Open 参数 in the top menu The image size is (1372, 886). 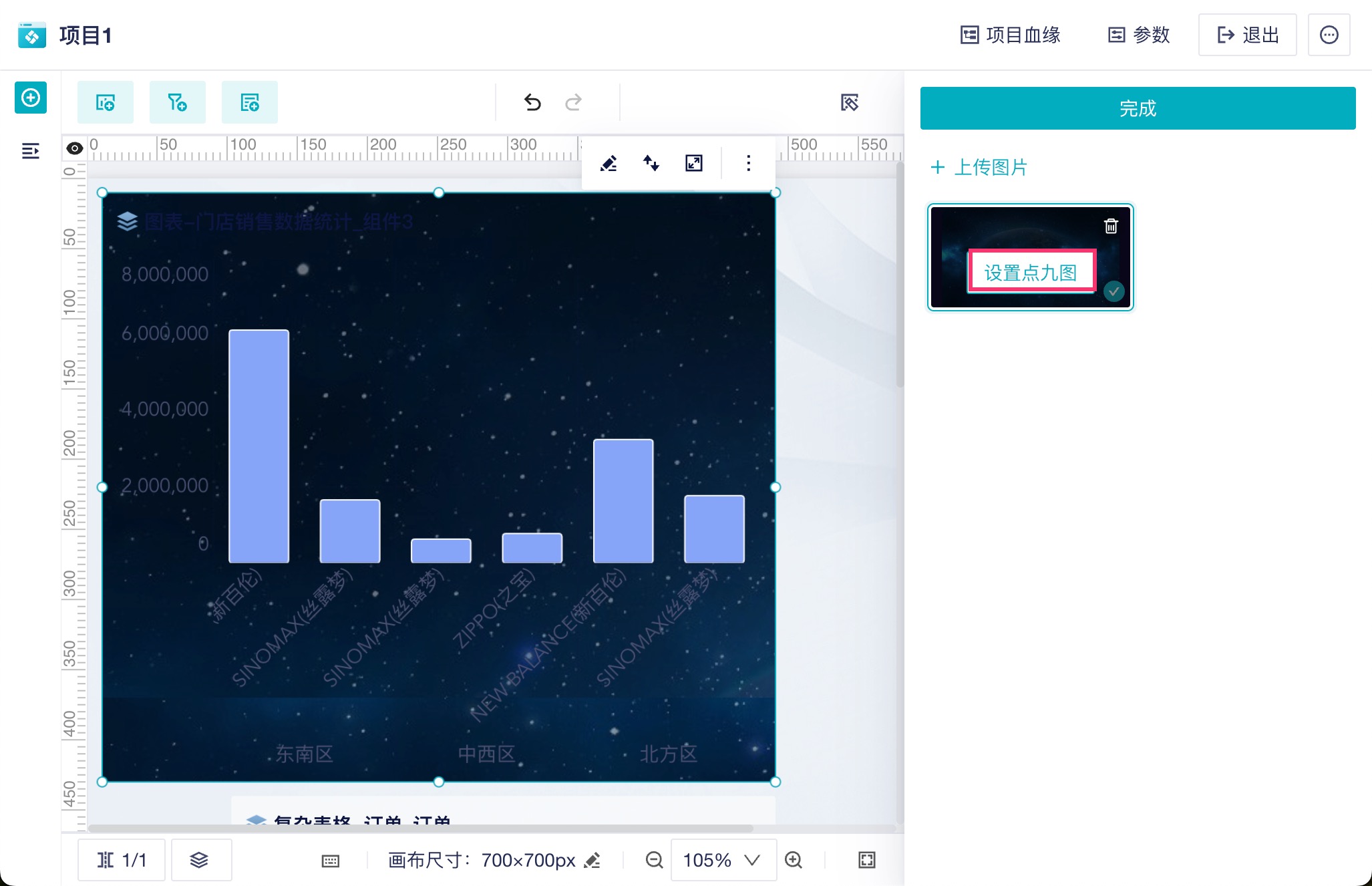[x=1139, y=35]
